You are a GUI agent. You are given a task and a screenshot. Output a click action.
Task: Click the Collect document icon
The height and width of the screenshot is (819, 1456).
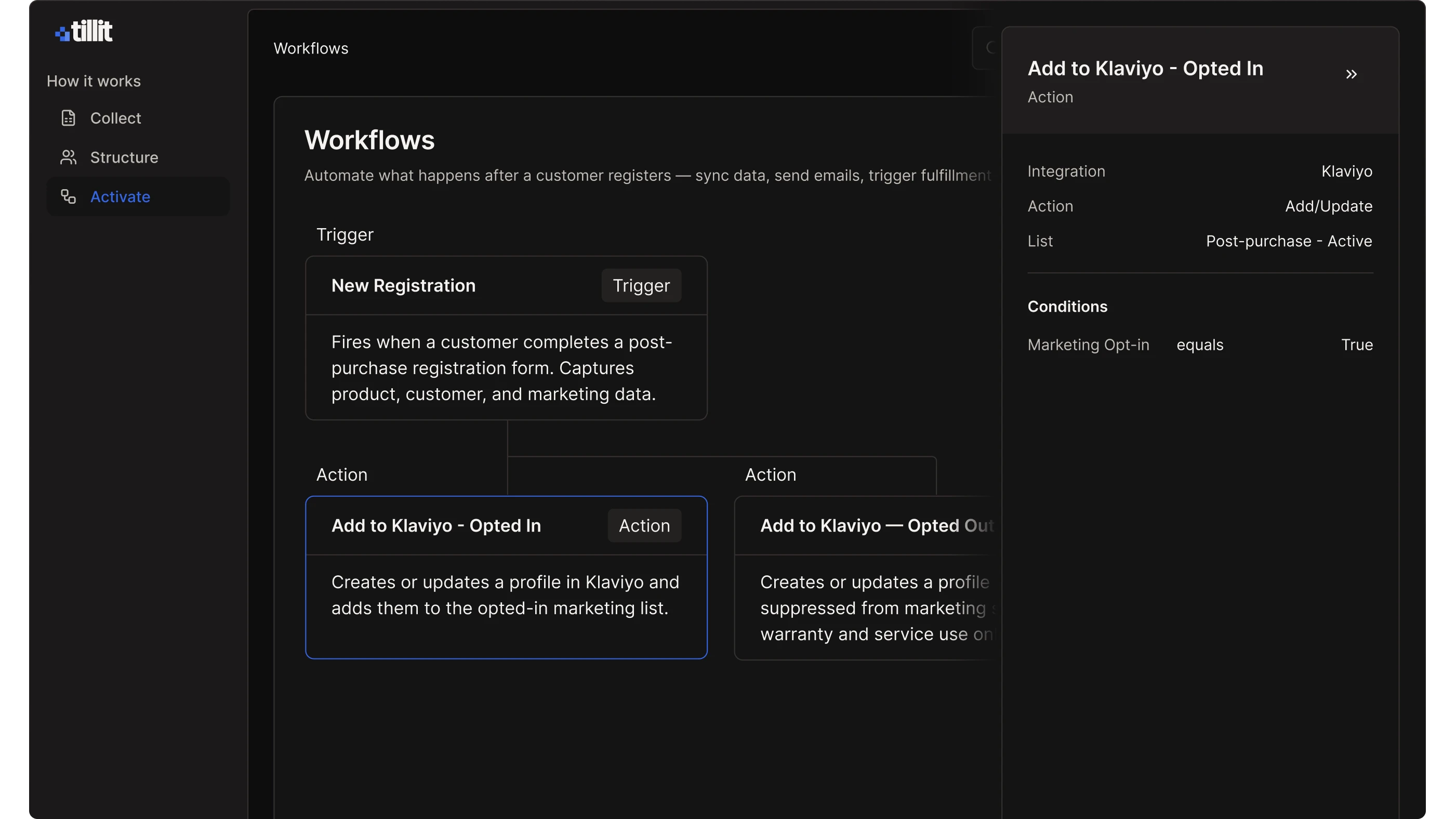click(69, 118)
